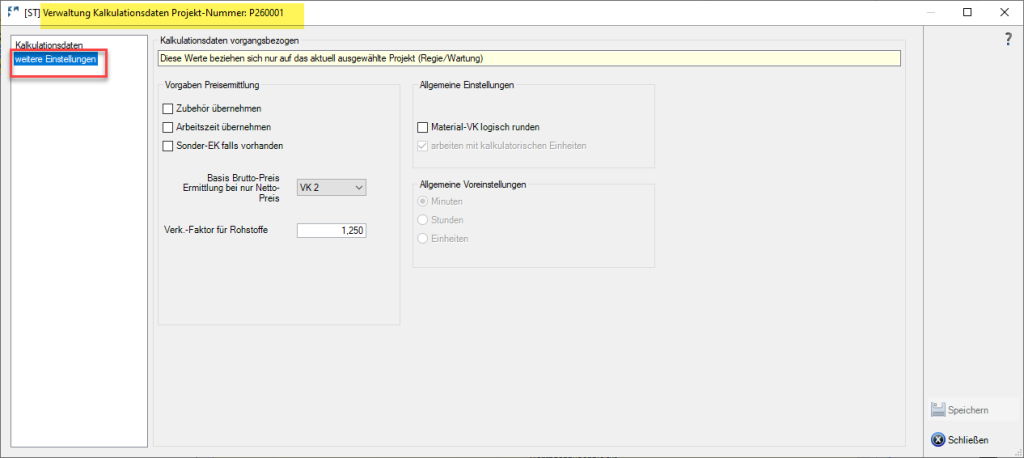Toggle arbeiten mit kalkulatorischen Einheiten checkbox

click(422, 146)
